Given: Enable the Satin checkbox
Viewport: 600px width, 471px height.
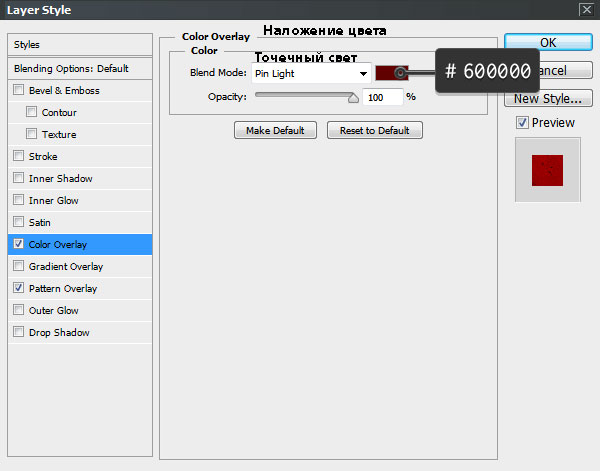Looking at the screenshot, I should click(x=18, y=222).
